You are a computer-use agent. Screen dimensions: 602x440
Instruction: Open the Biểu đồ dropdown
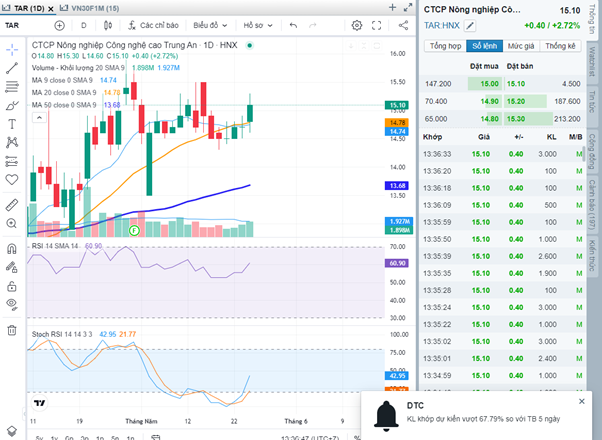[210, 25]
